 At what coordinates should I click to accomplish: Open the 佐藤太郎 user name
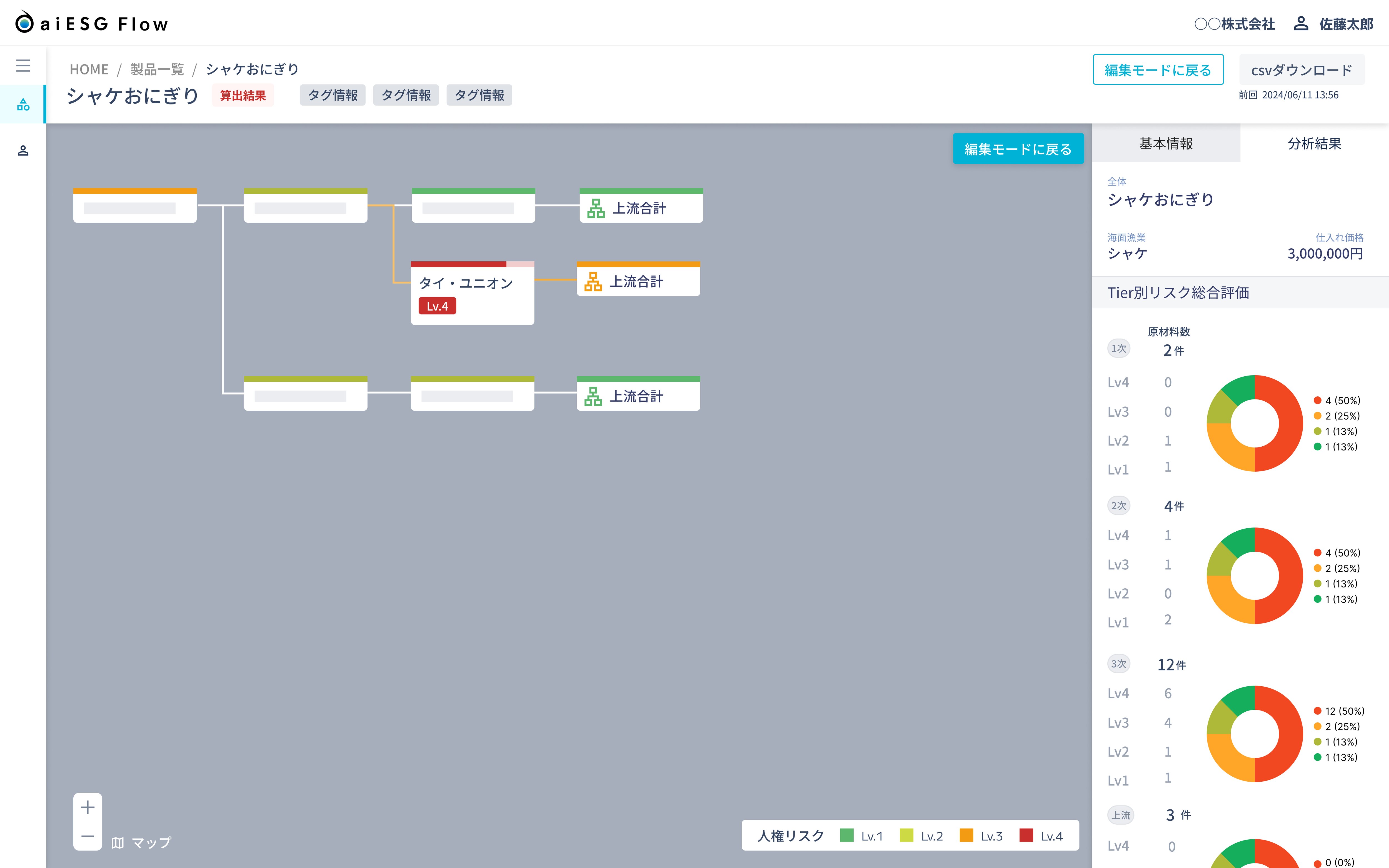click(1346, 24)
